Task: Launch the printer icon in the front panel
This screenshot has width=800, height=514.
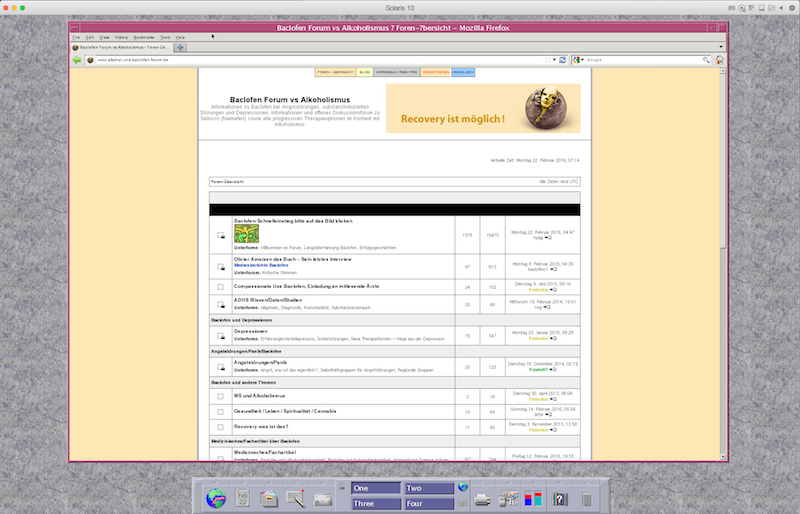Action: pos(482,498)
